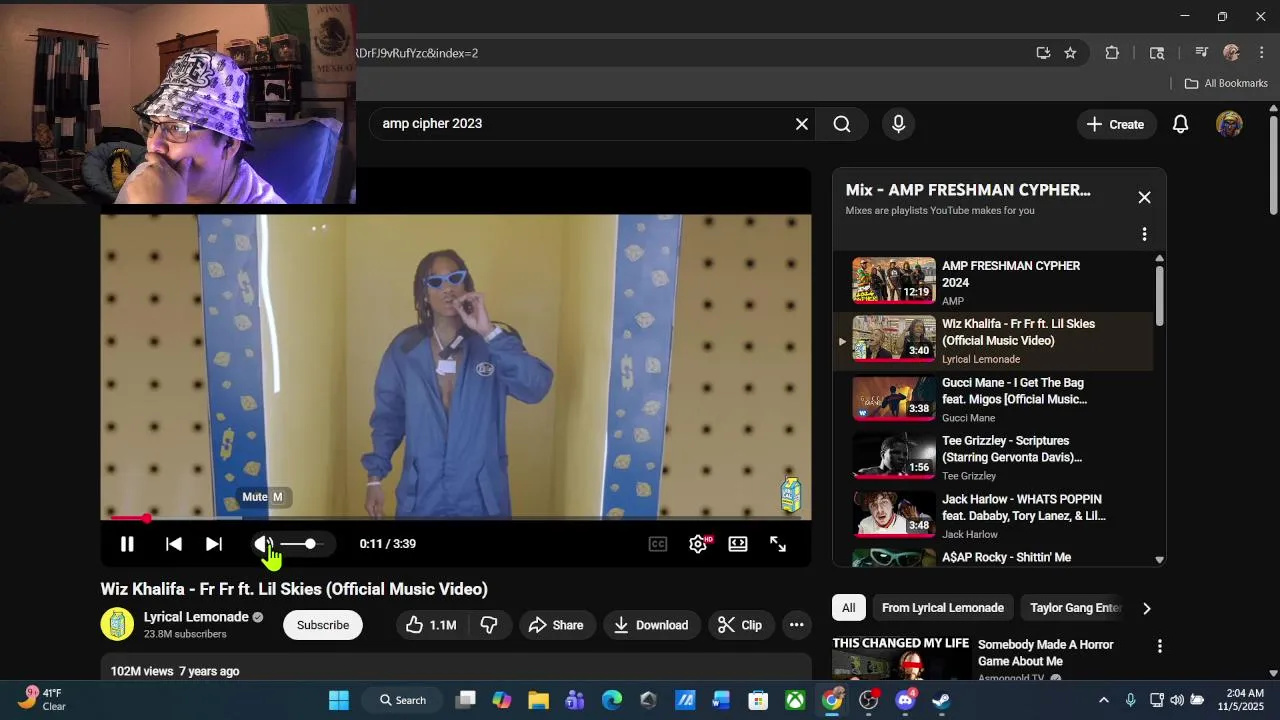Open Chrome tab search icon
The height and width of the screenshot is (720, 1280).
[1157, 53]
